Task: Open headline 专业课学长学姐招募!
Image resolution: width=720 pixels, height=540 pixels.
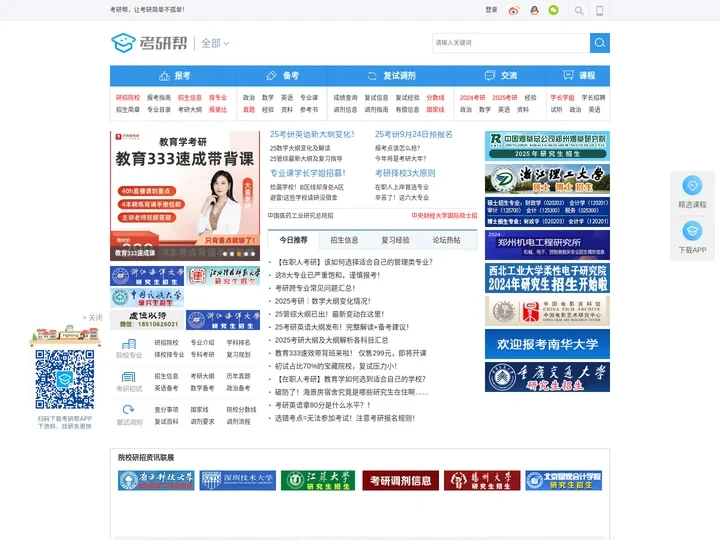Action: click(308, 173)
